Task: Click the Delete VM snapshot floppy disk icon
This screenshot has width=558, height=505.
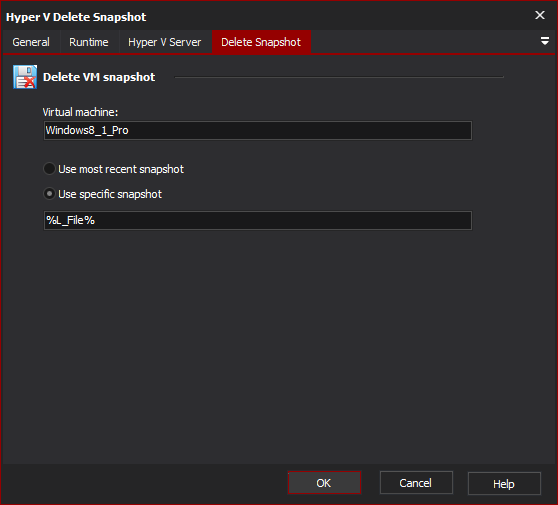Action: pyautogui.click(x=25, y=77)
